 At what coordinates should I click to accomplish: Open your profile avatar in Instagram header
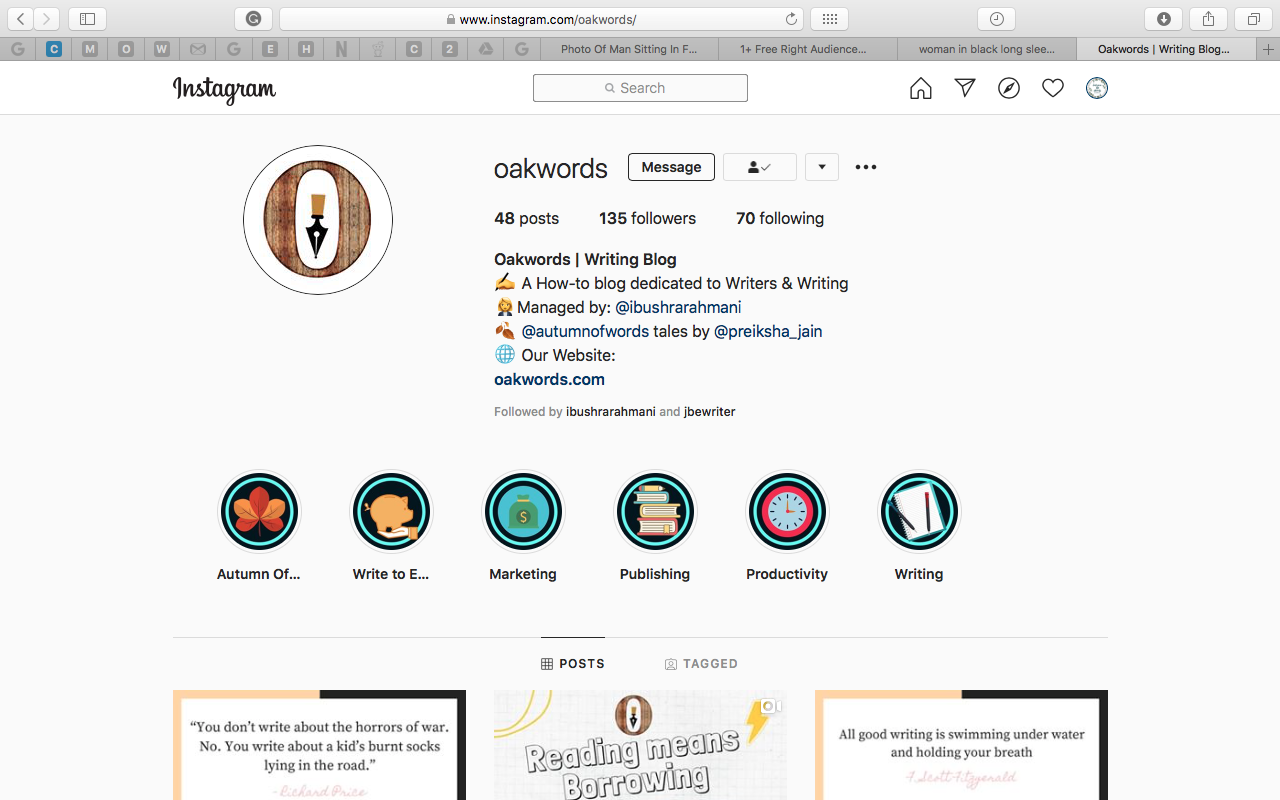tap(1097, 88)
